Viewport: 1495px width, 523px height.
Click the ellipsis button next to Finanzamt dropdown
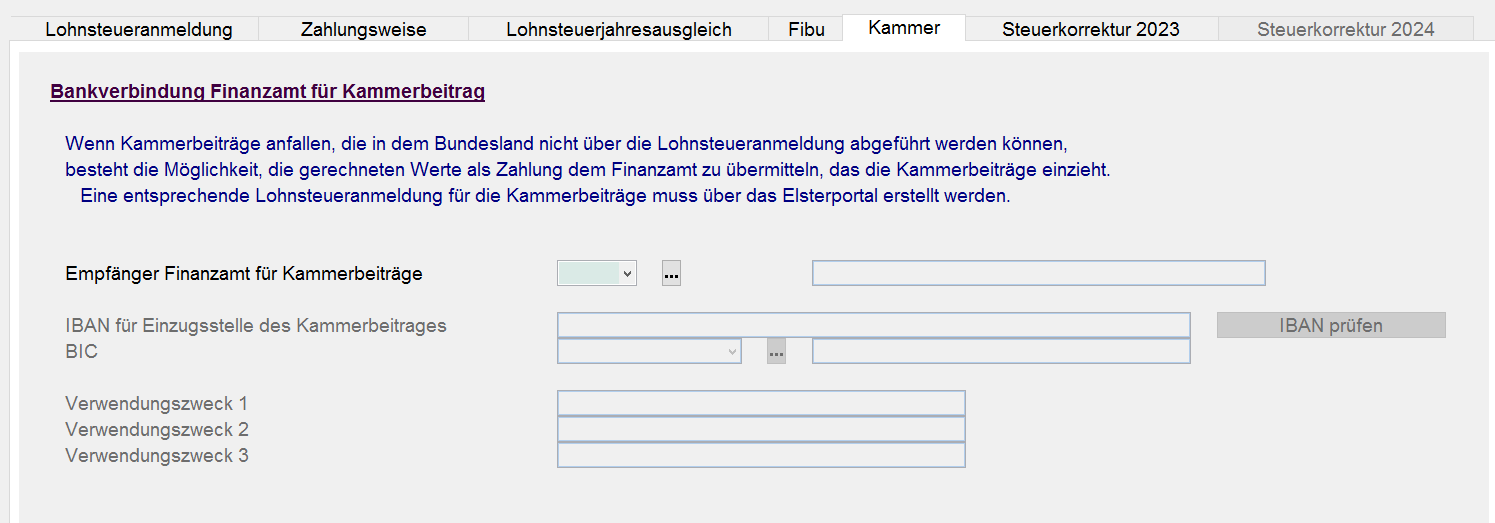pos(671,273)
